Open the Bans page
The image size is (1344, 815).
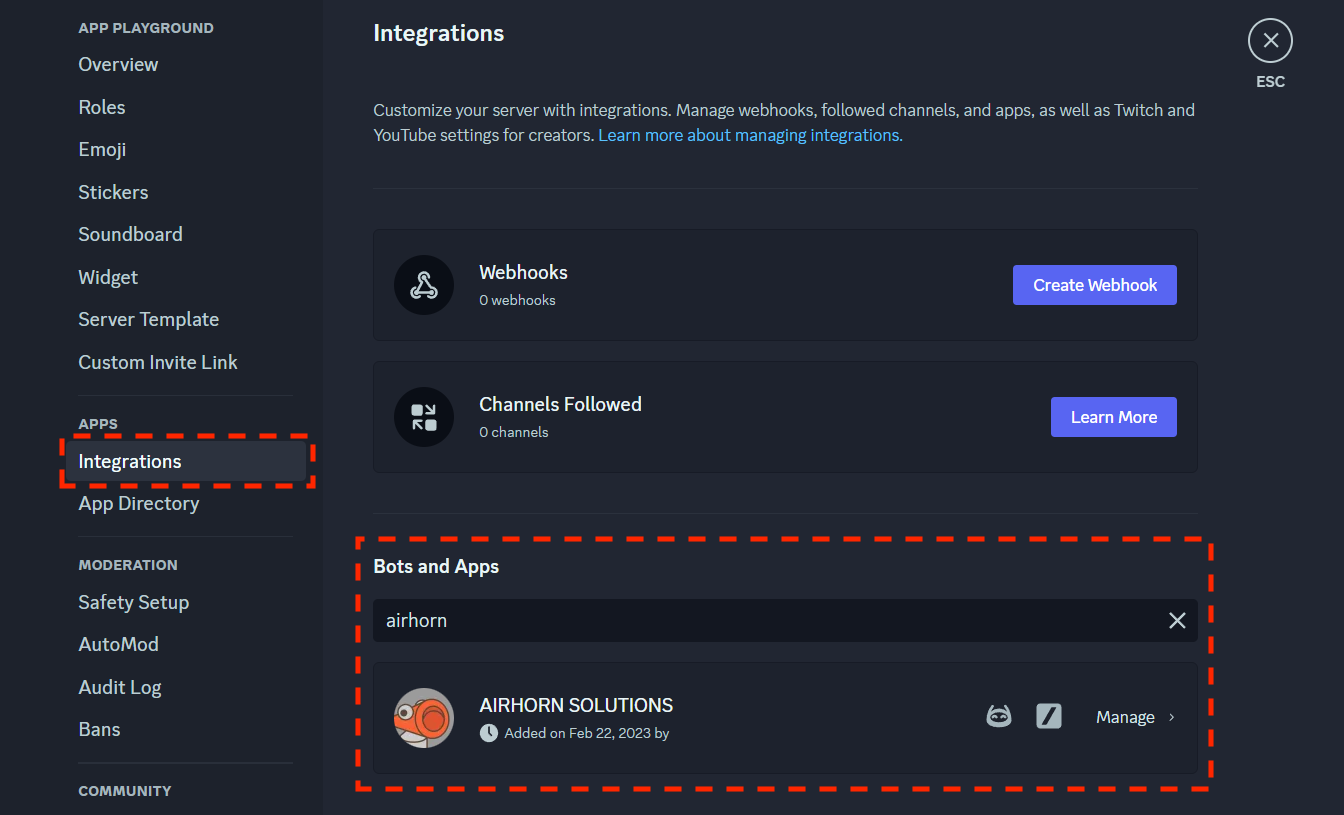pyautogui.click(x=99, y=729)
